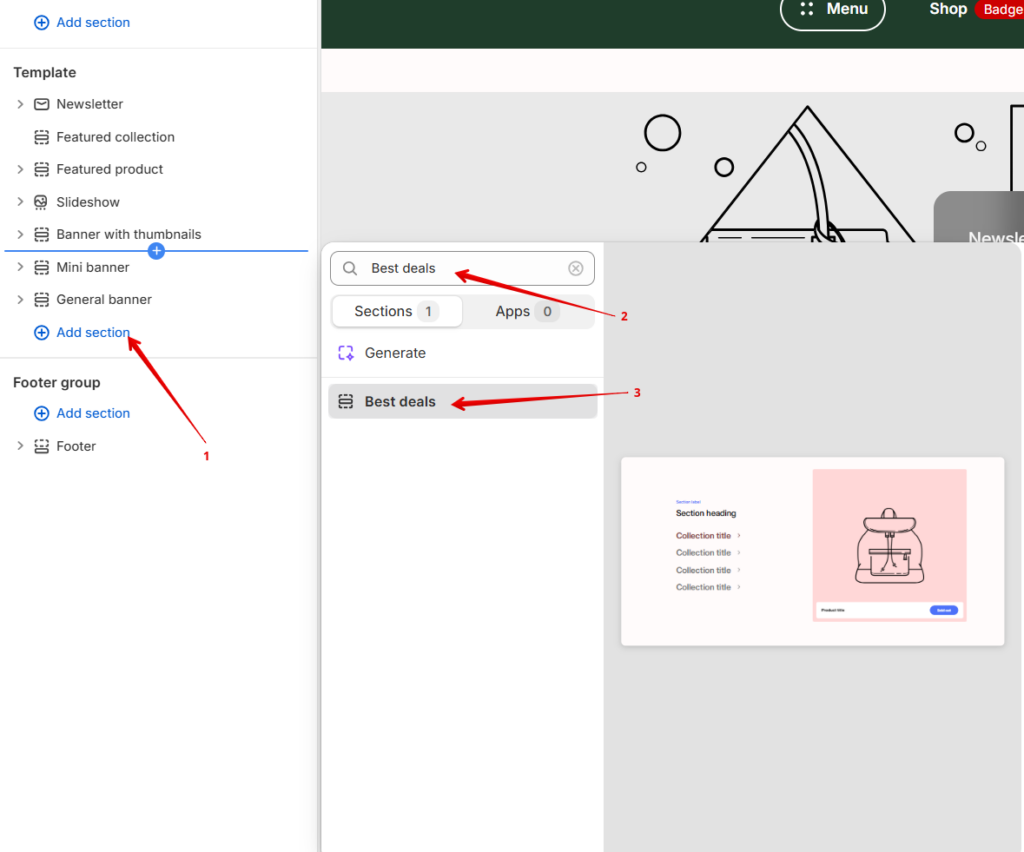Select Newsletter in the template tree

89,104
